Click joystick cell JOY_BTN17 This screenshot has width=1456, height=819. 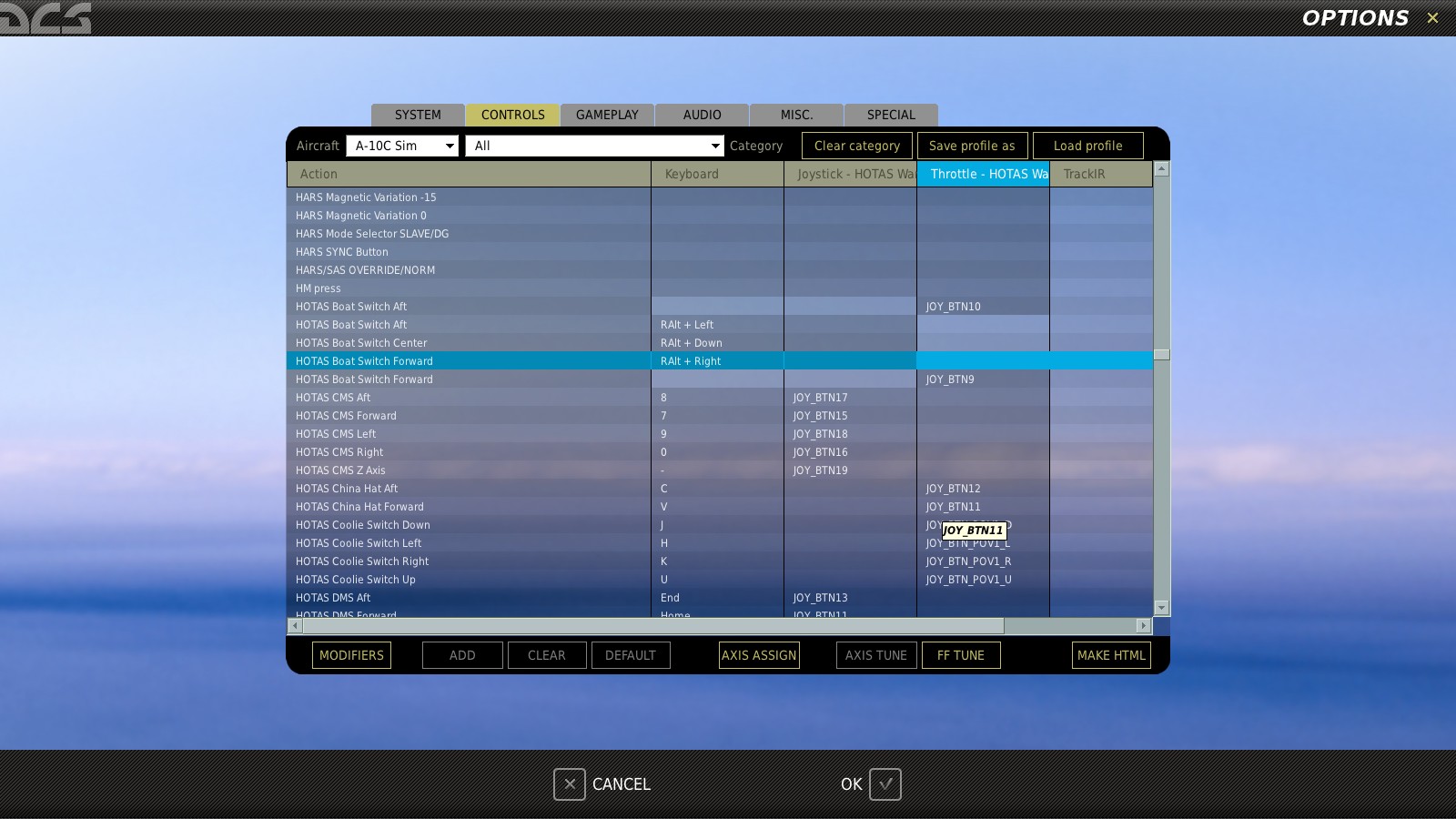point(850,398)
